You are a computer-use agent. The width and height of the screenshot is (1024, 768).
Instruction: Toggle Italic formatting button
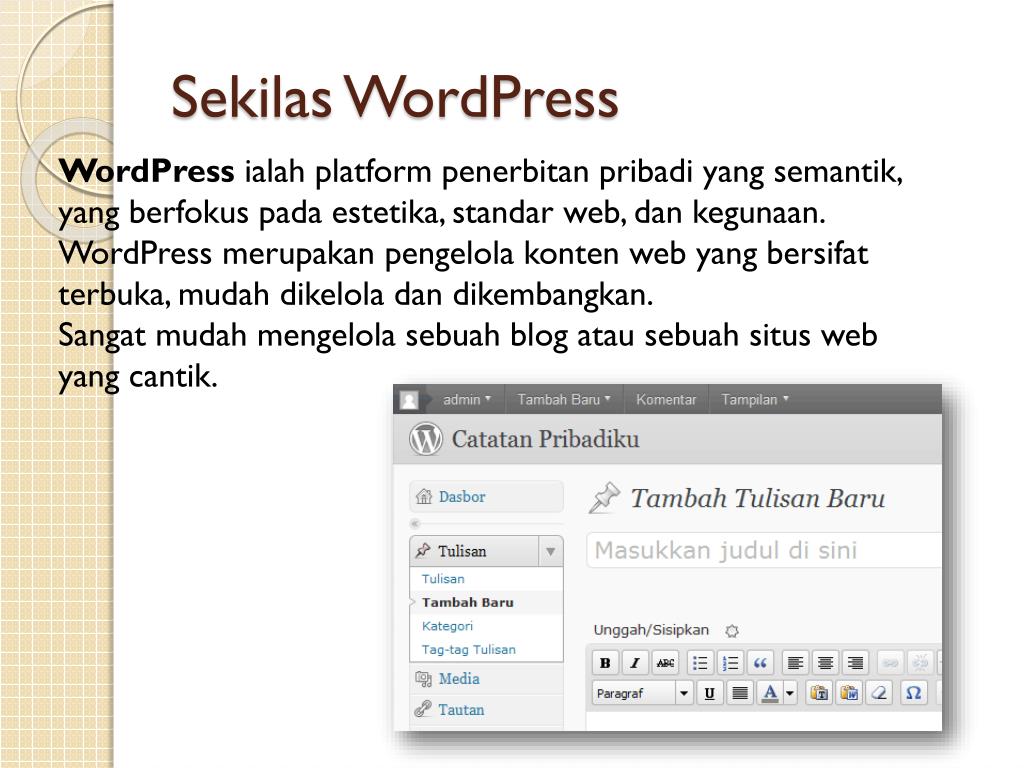click(x=635, y=663)
